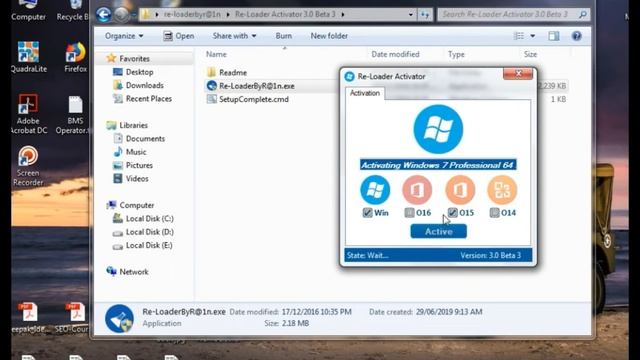
Task: Sort by Type column header
Action: (456, 54)
